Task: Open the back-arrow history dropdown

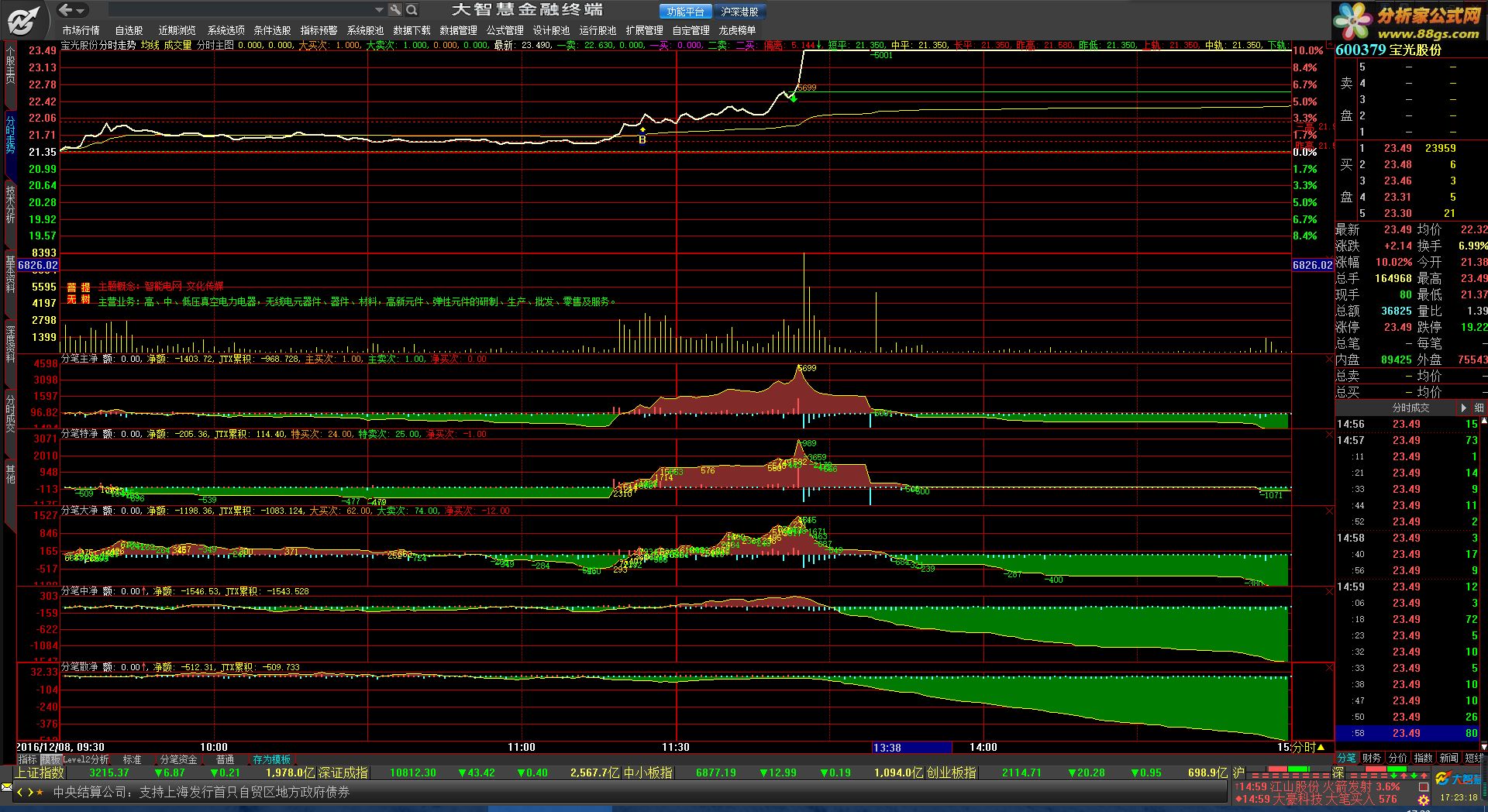Action: click(x=81, y=11)
